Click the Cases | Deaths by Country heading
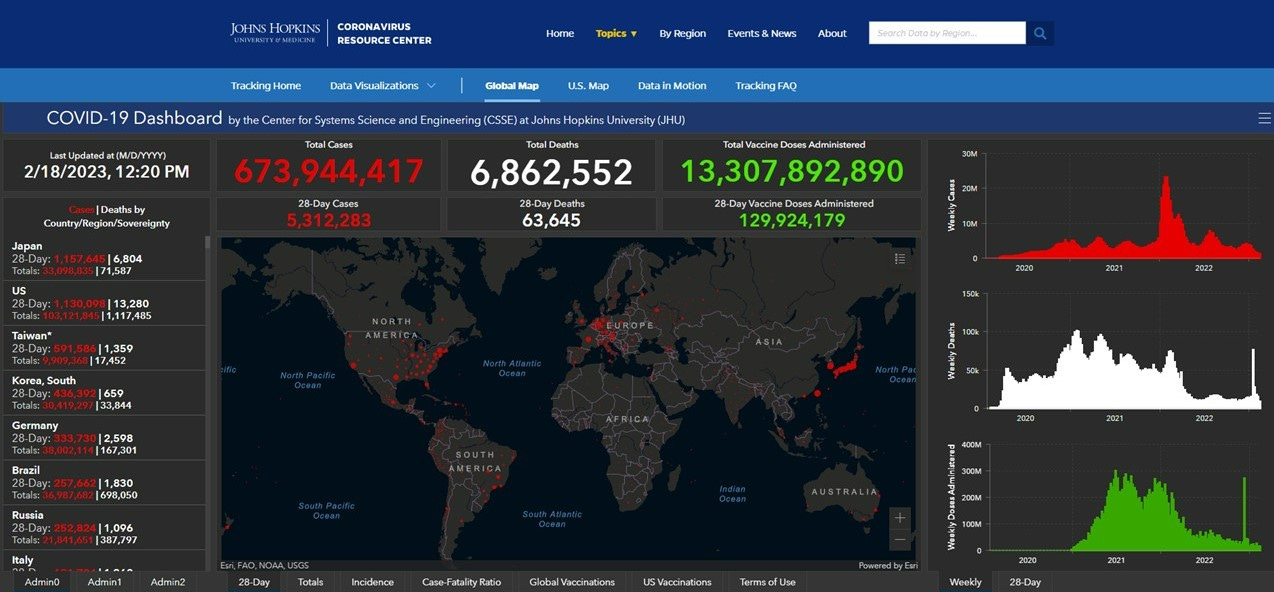The height and width of the screenshot is (592, 1274). [x=107, y=216]
